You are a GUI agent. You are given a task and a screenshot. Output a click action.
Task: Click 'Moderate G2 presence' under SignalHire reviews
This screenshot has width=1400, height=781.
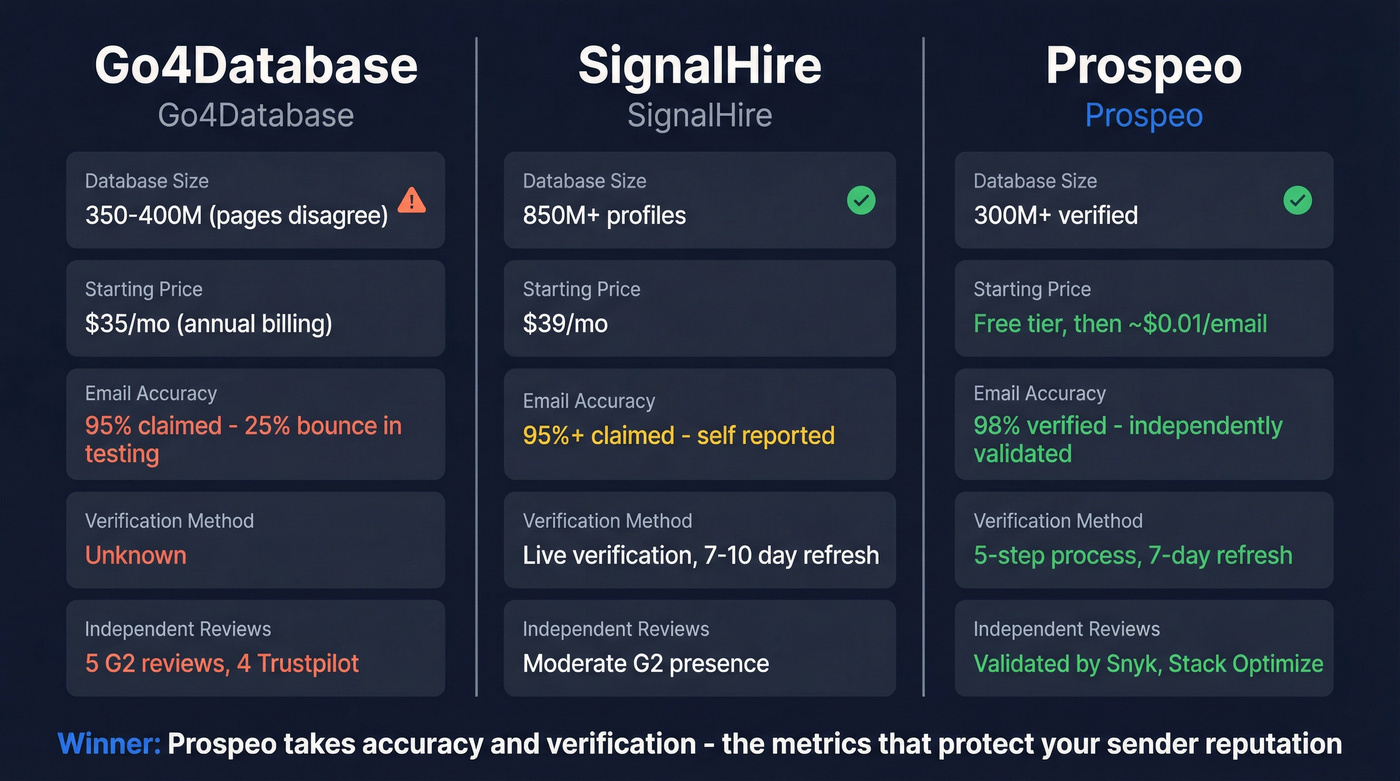click(x=645, y=663)
